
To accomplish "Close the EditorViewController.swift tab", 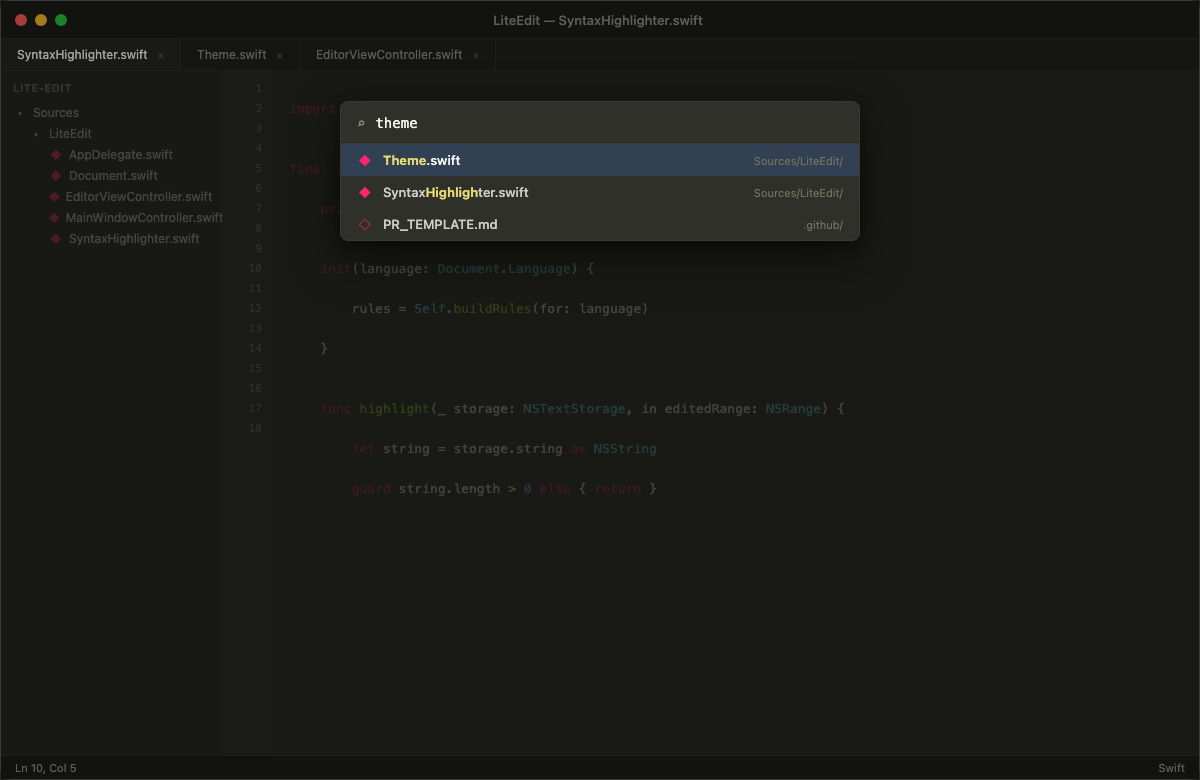I will (x=476, y=56).
